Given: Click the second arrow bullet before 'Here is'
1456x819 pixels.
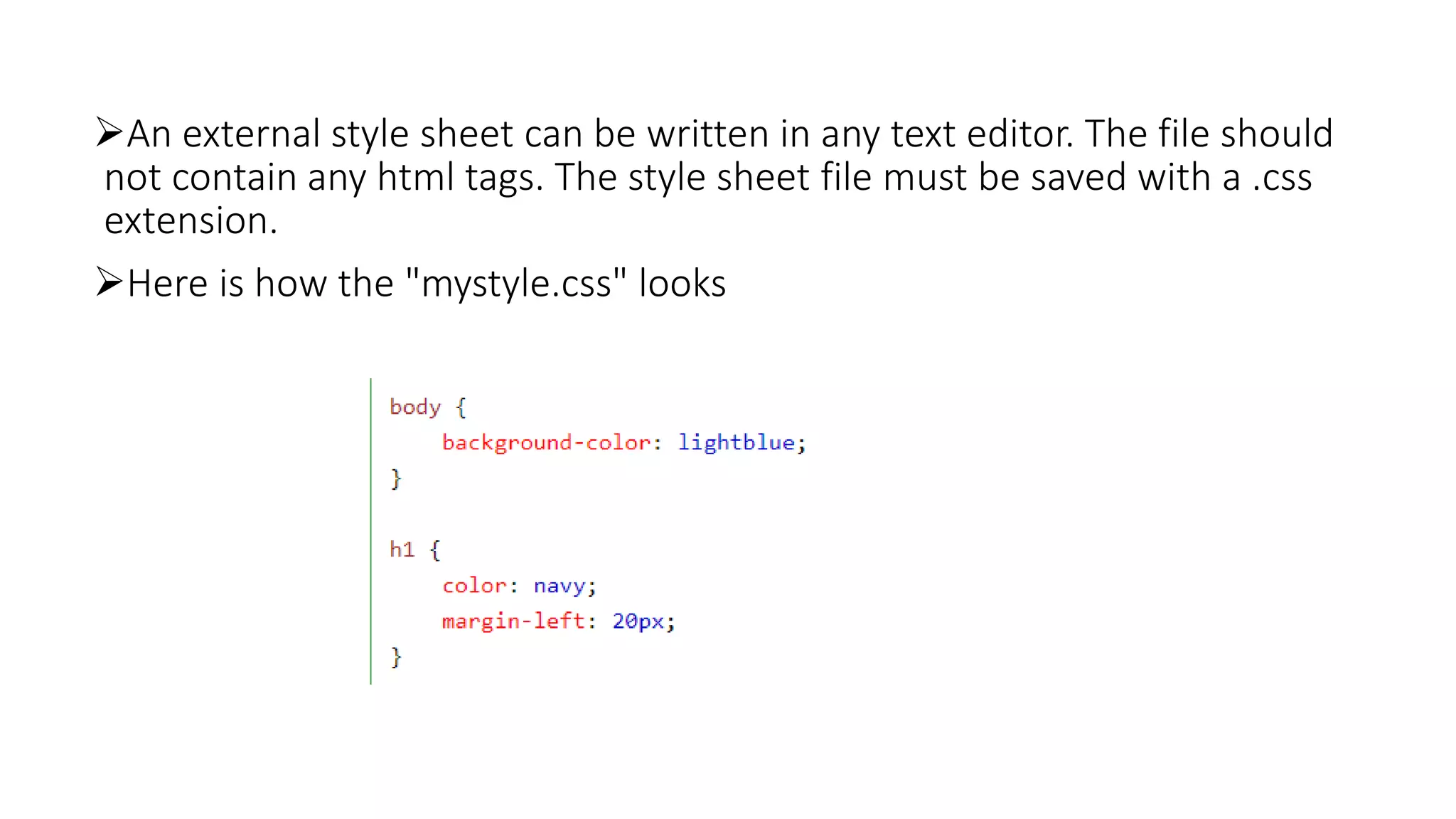Looking at the screenshot, I should (109, 282).
